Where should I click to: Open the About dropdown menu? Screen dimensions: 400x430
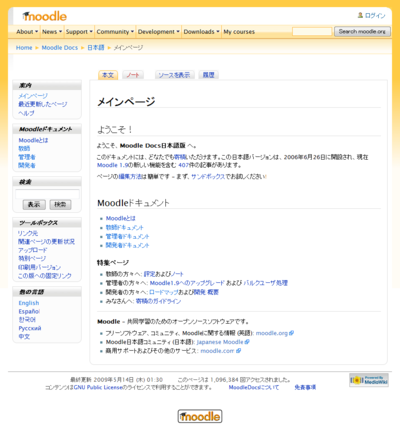click(27, 32)
